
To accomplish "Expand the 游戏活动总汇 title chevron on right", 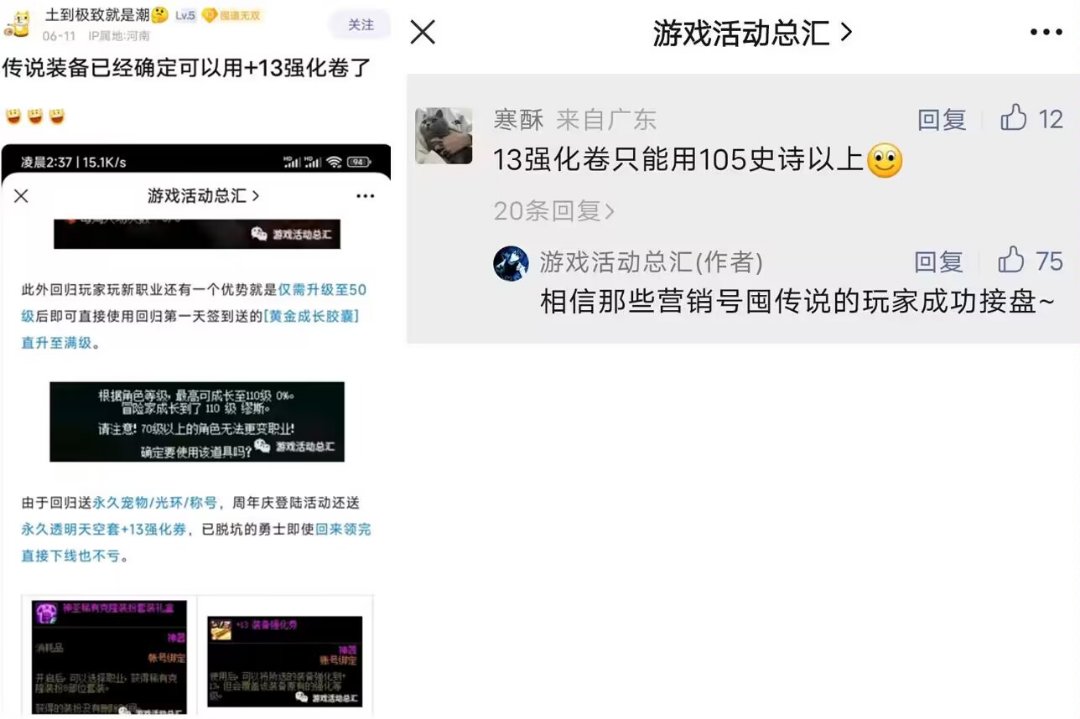I will tap(847, 32).
